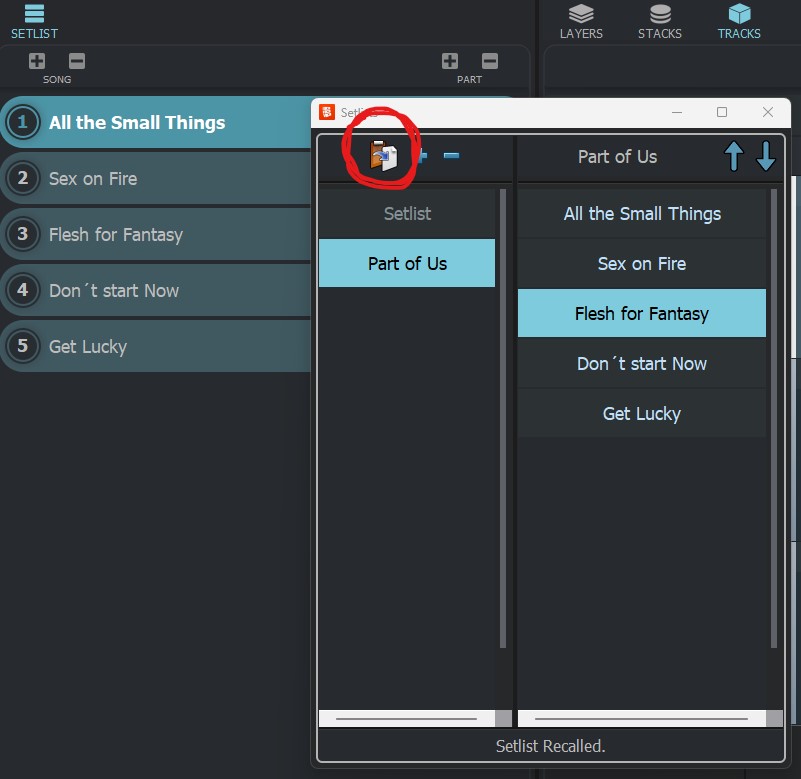Click the recall setlist clipboard icon
The image size is (801, 779).
pos(383,155)
